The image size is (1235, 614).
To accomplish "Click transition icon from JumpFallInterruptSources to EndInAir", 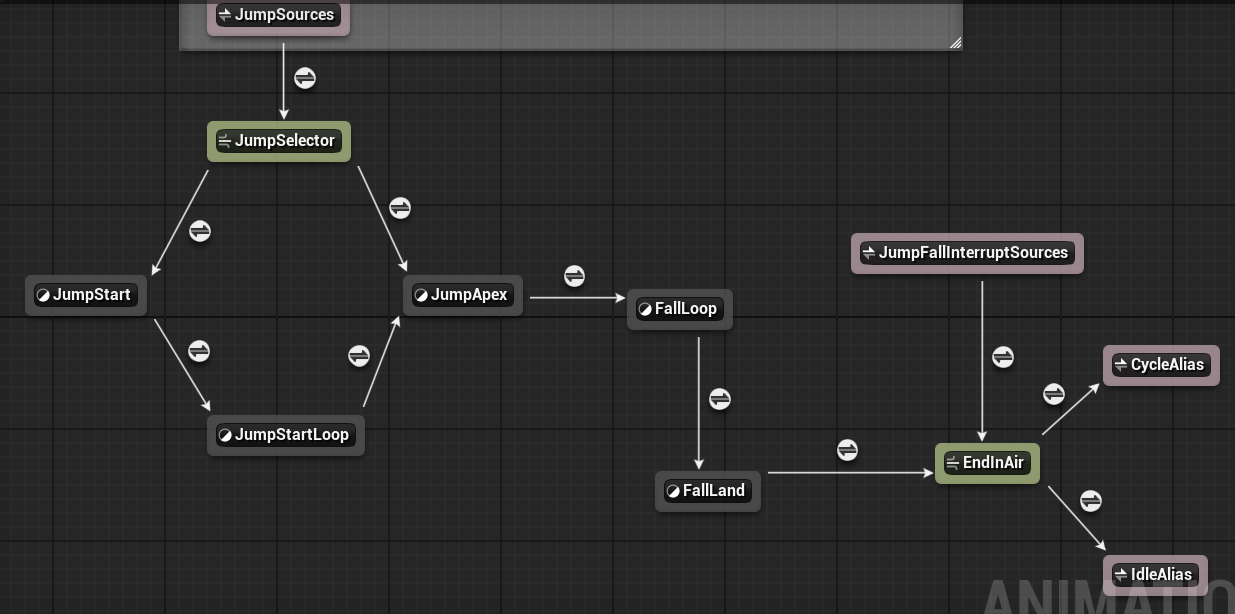I will (x=1003, y=356).
